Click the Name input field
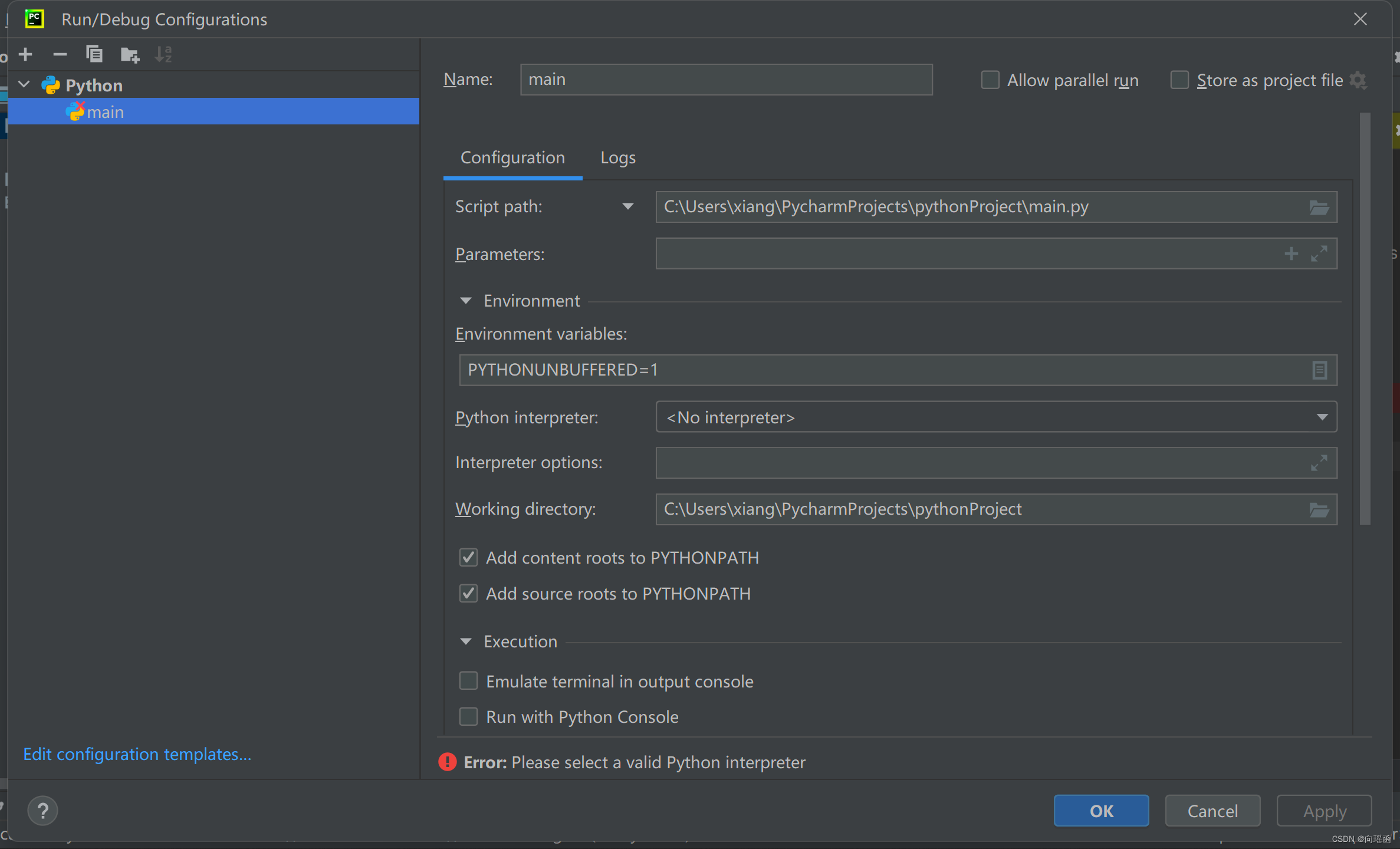The image size is (1400, 849). coord(726,80)
